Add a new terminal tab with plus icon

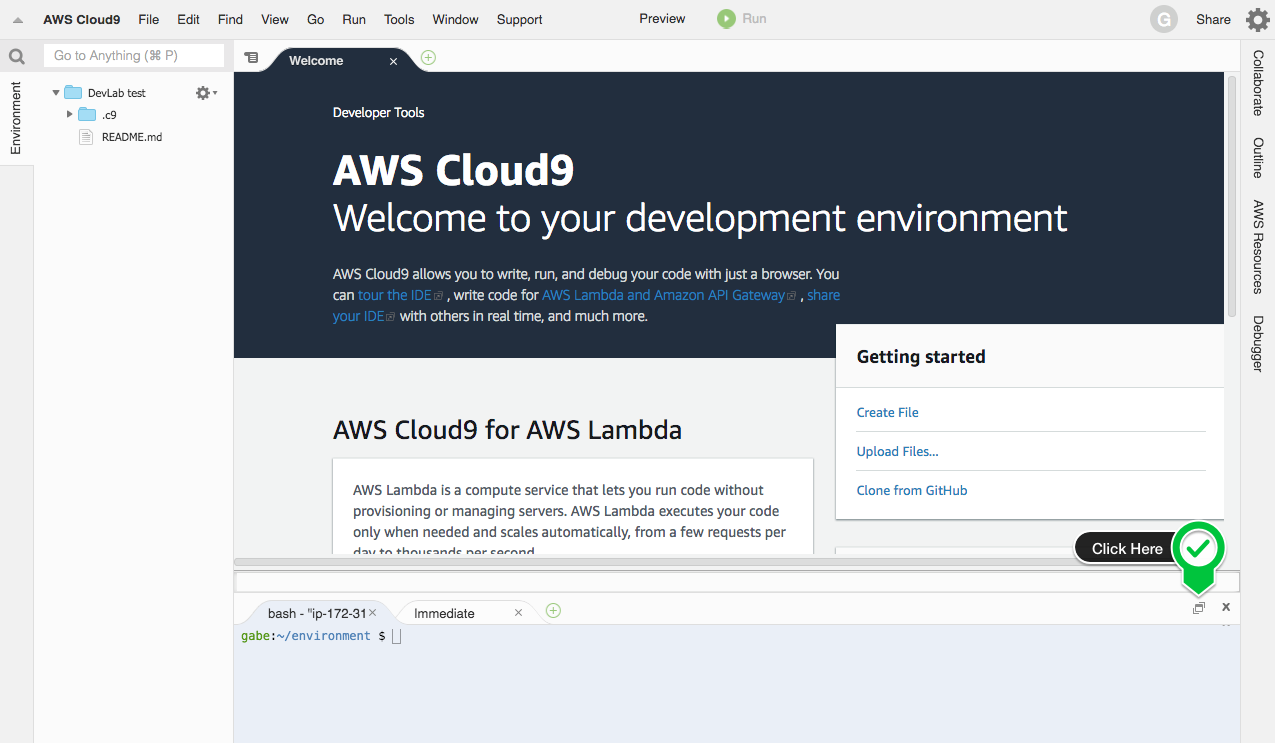(x=553, y=610)
